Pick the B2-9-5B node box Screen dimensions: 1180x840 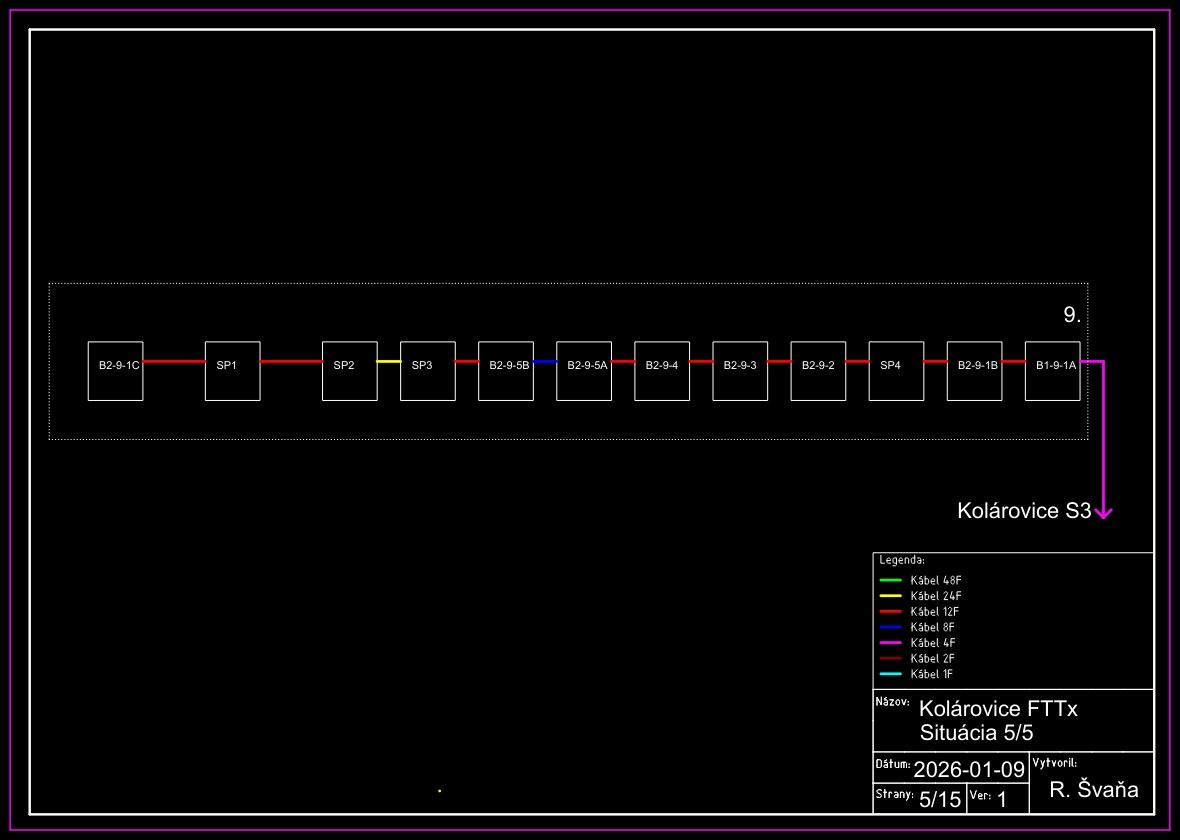(x=505, y=371)
